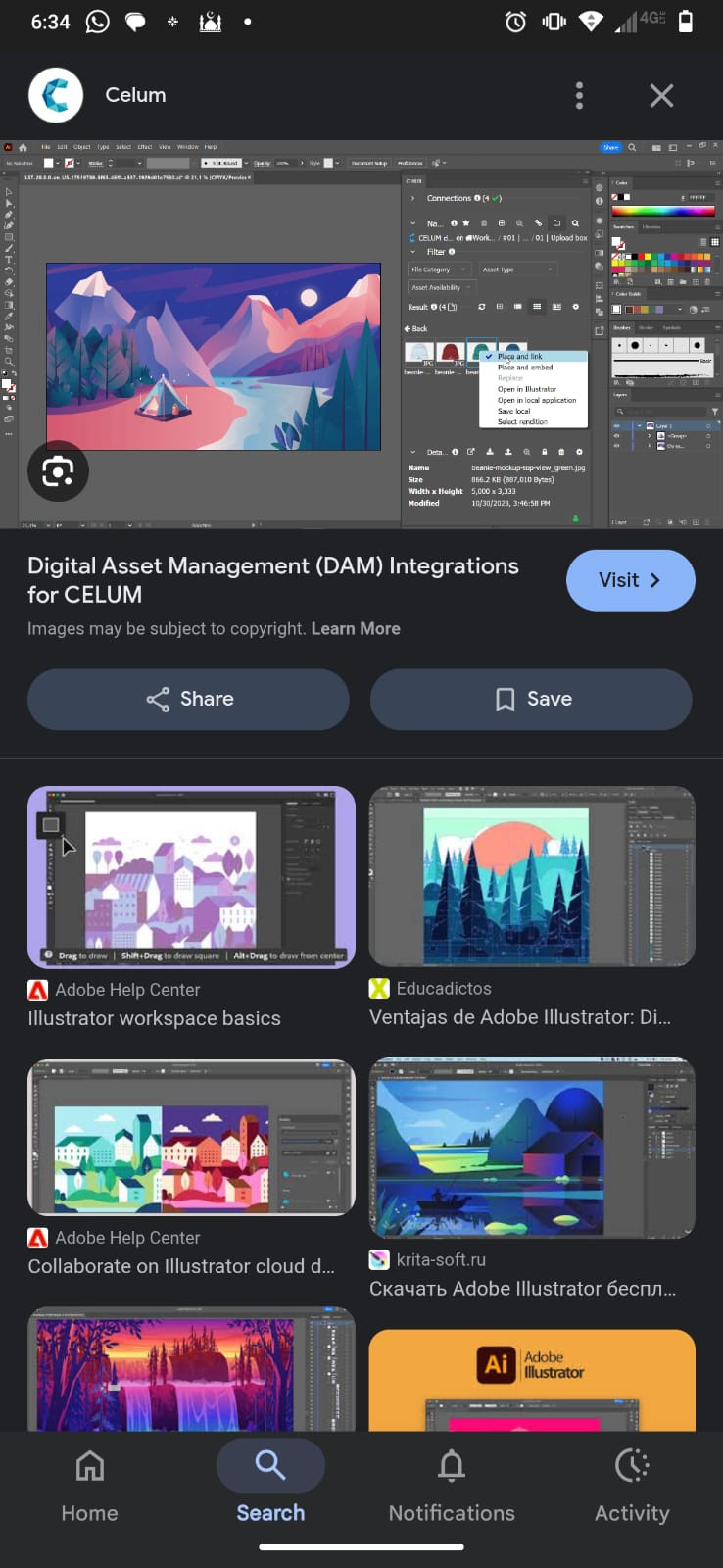Open the three-dot overflow menu
The width and height of the screenshot is (723, 1568).
point(579,95)
